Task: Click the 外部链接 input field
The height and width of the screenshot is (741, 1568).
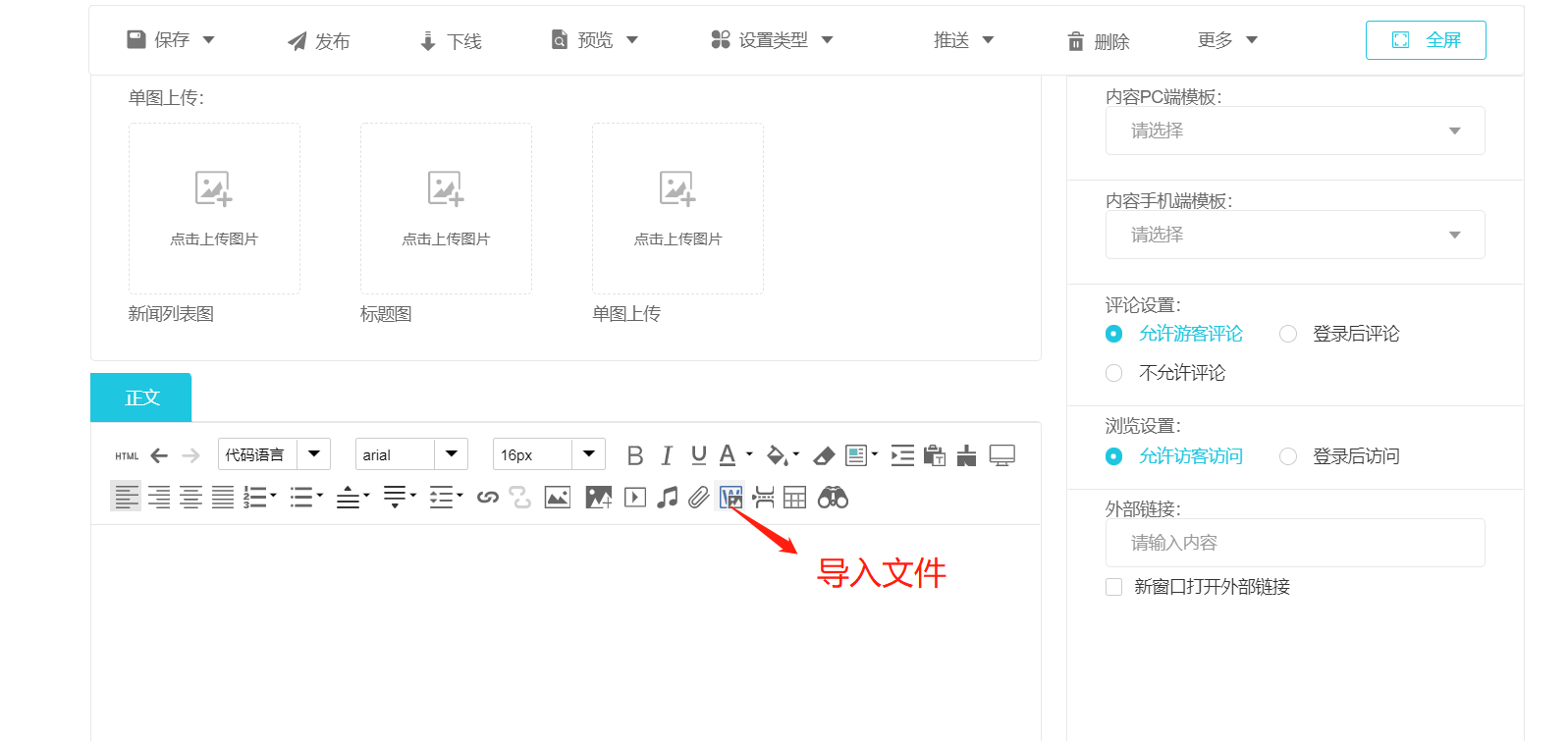Action: point(1295,543)
